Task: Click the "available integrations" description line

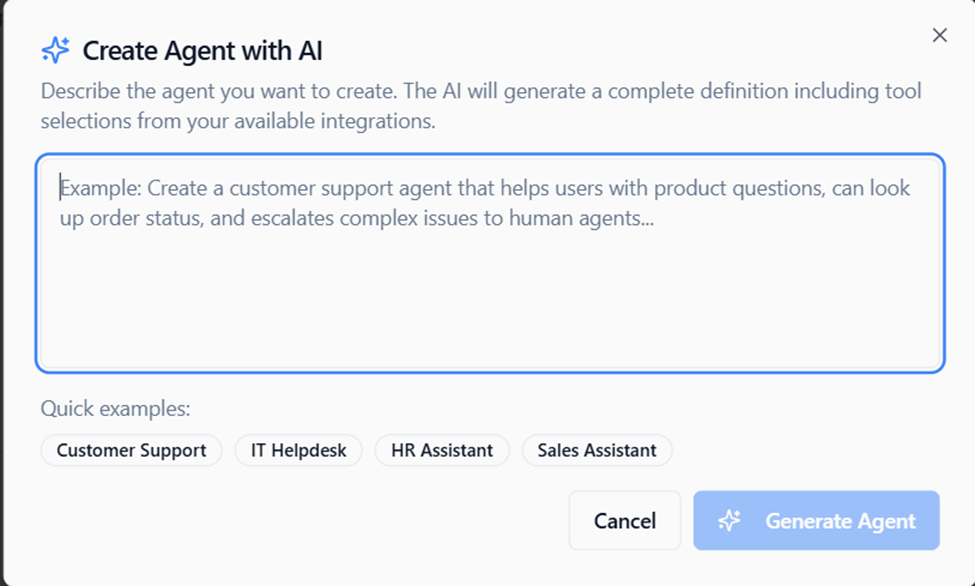Action: [238, 122]
